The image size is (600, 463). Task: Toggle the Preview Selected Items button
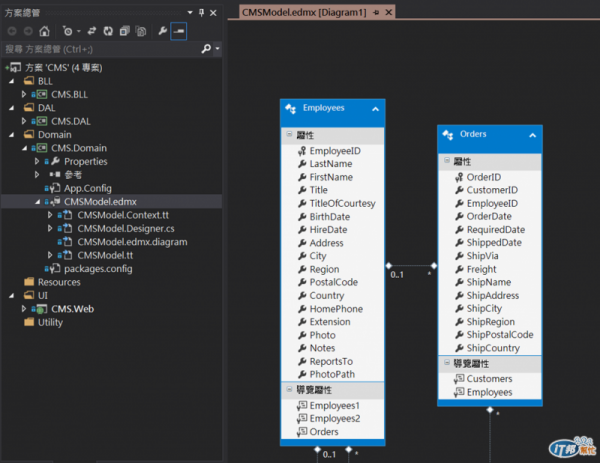tap(179, 31)
